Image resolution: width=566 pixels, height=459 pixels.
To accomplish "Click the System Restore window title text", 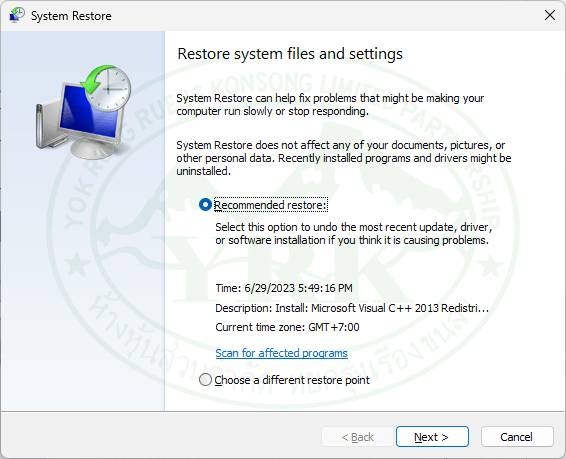I will coord(71,16).
